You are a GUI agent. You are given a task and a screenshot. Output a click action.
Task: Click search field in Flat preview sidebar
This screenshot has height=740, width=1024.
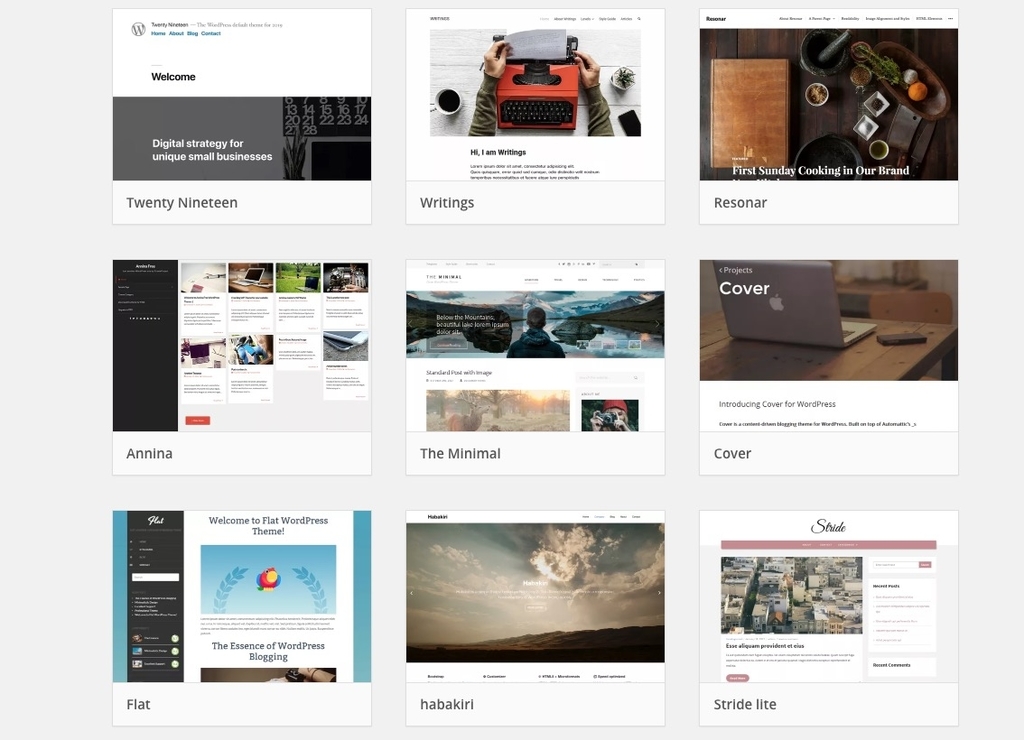[x=155, y=577]
